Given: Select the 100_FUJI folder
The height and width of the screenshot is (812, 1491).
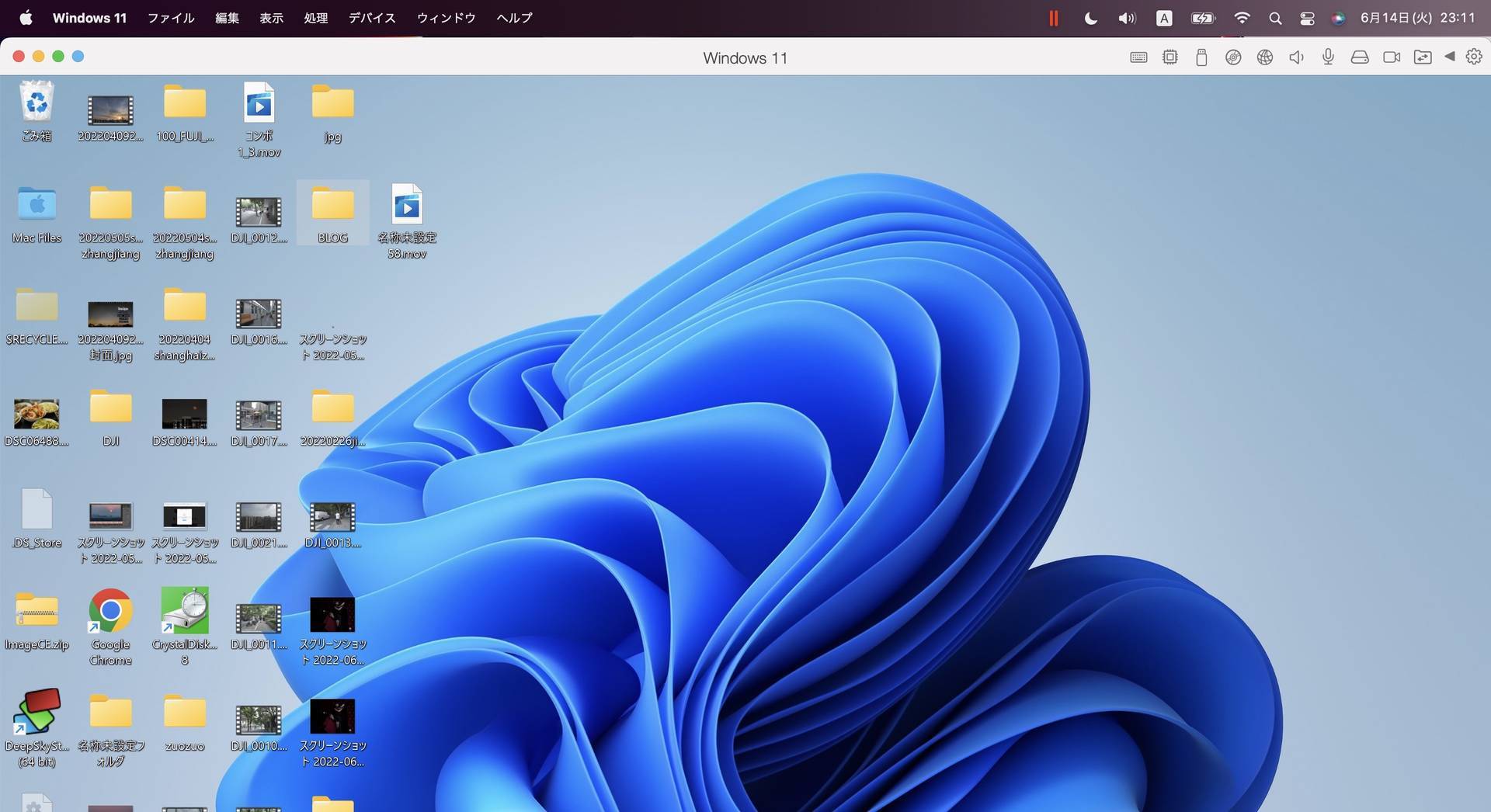Looking at the screenshot, I should point(185,113).
